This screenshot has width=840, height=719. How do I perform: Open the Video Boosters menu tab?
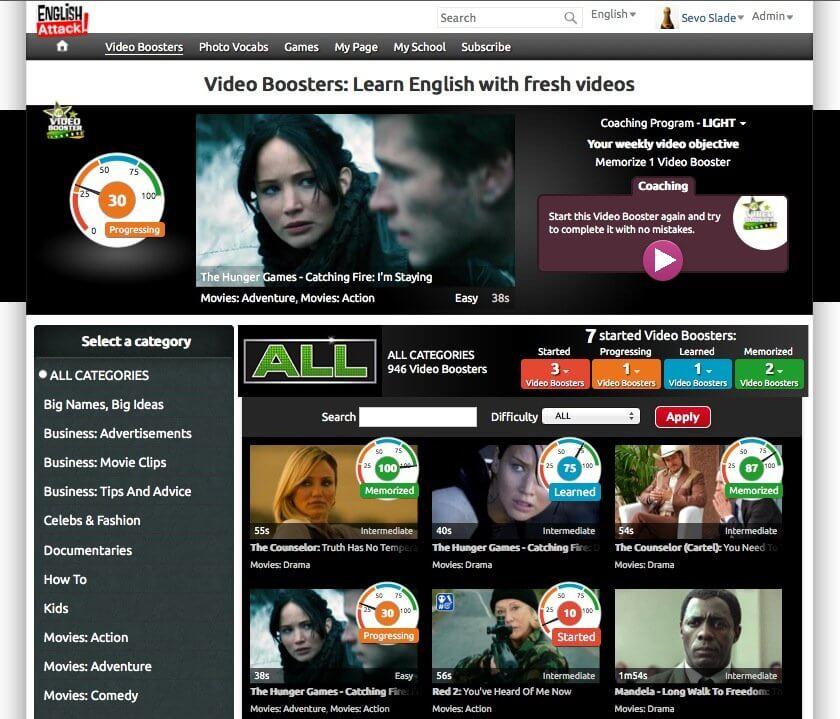144,47
